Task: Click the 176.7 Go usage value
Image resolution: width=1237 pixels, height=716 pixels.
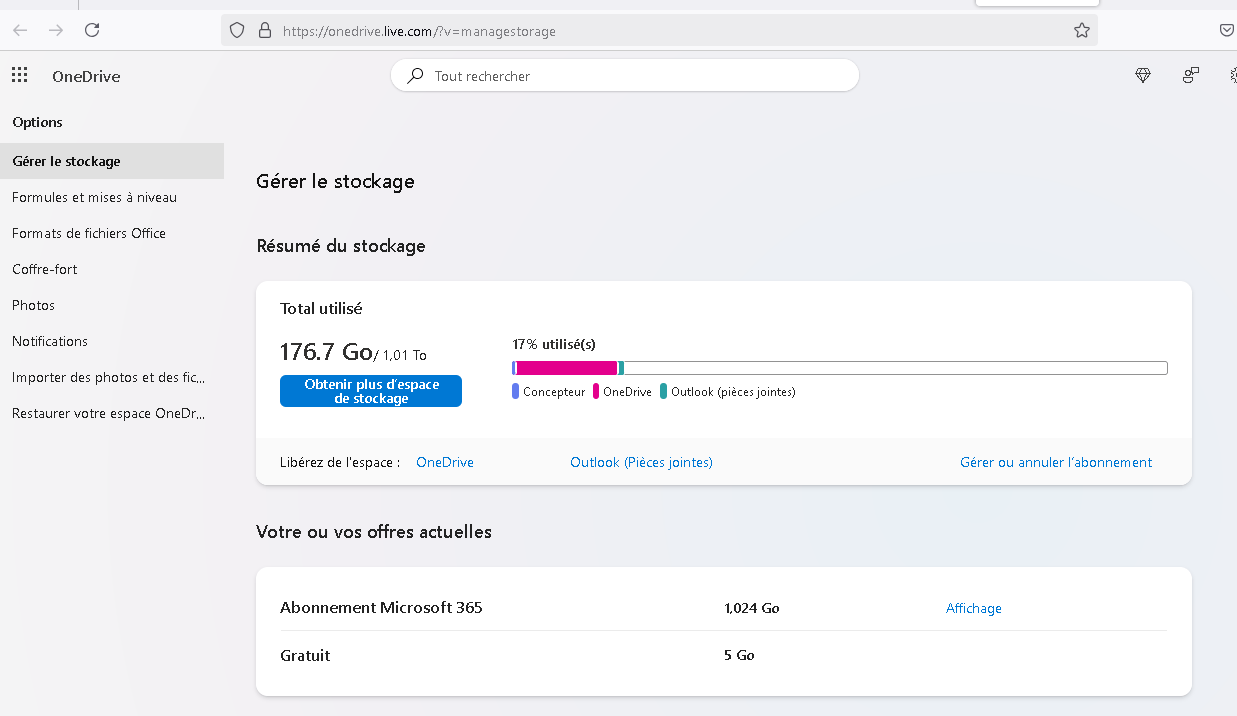Action: click(326, 352)
